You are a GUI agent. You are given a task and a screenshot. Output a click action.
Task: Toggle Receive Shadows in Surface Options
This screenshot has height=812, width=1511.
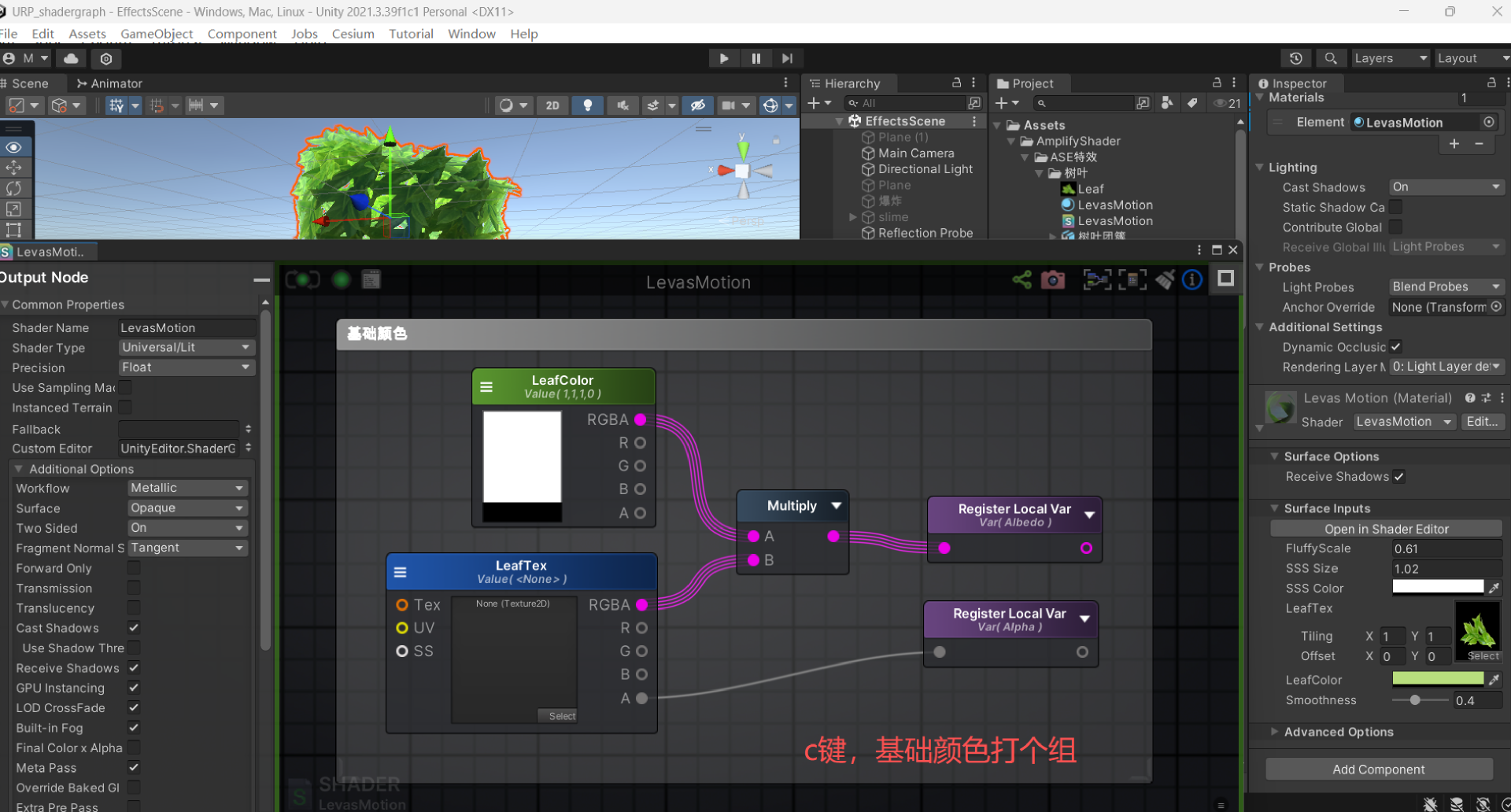point(1398,477)
